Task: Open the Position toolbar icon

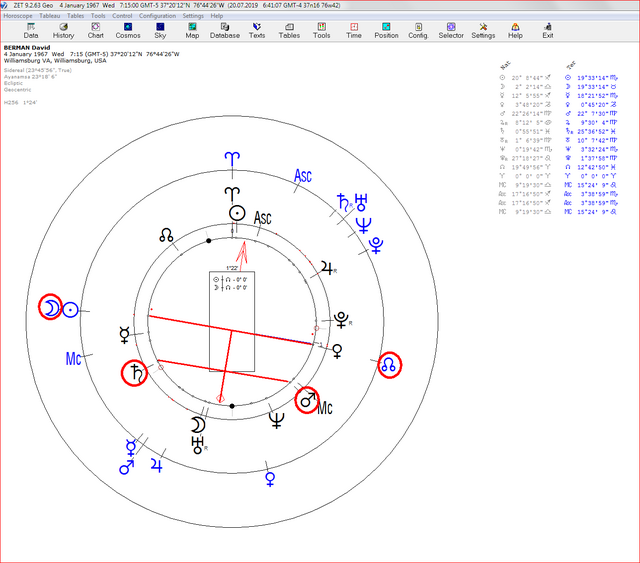Action: (386, 31)
